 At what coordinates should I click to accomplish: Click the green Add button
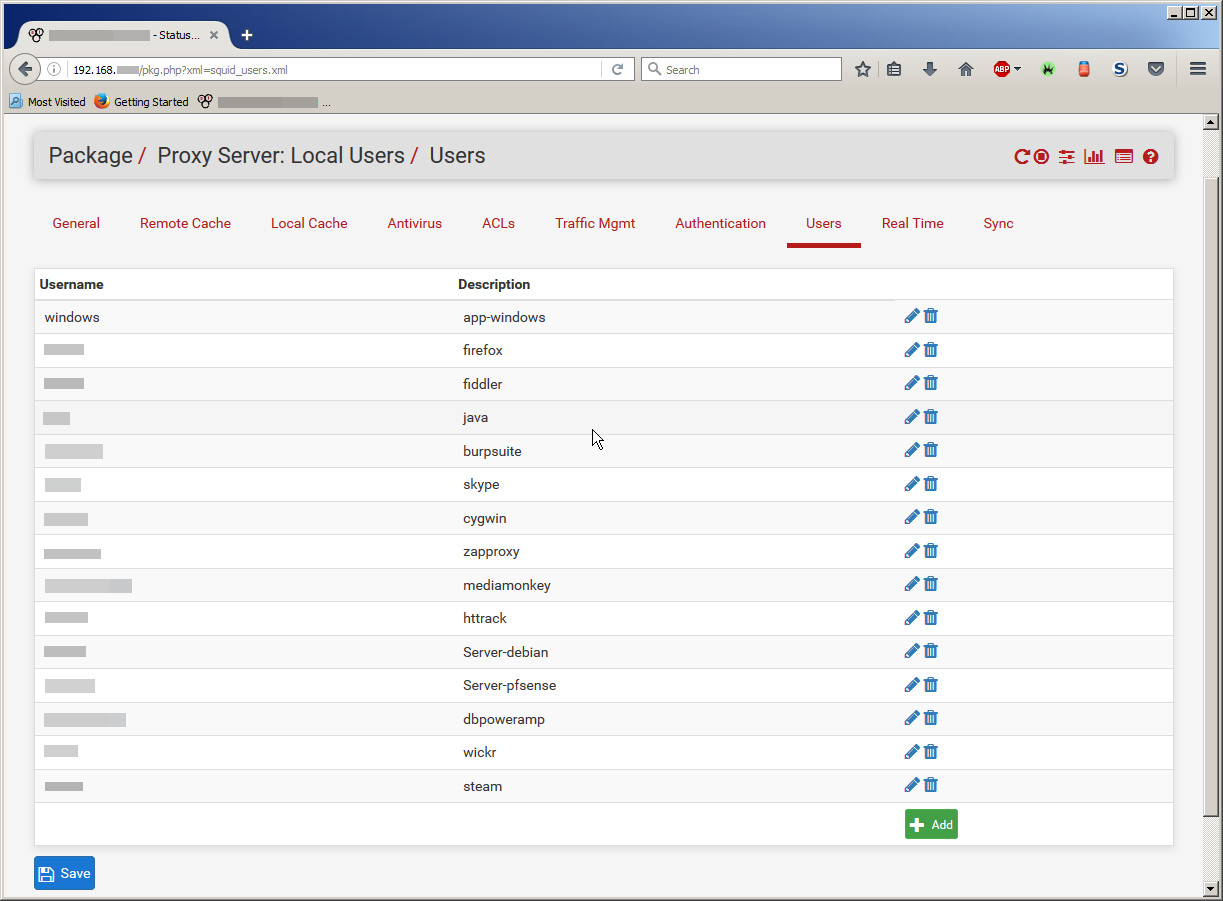(931, 824)
